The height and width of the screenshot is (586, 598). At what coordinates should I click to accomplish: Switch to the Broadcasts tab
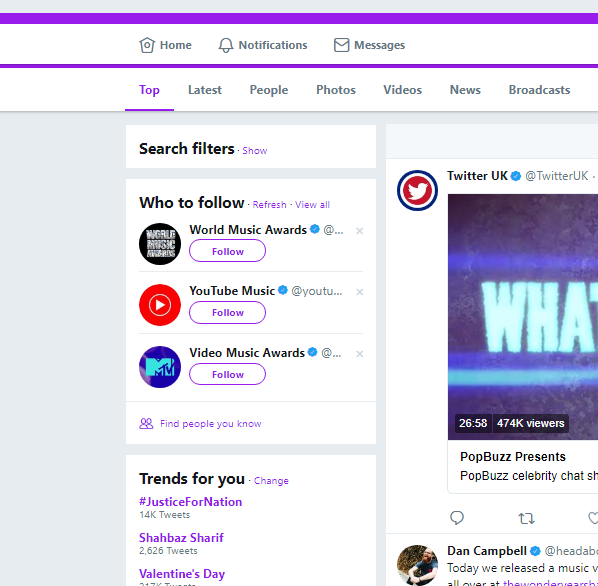[x=539, y=90]
